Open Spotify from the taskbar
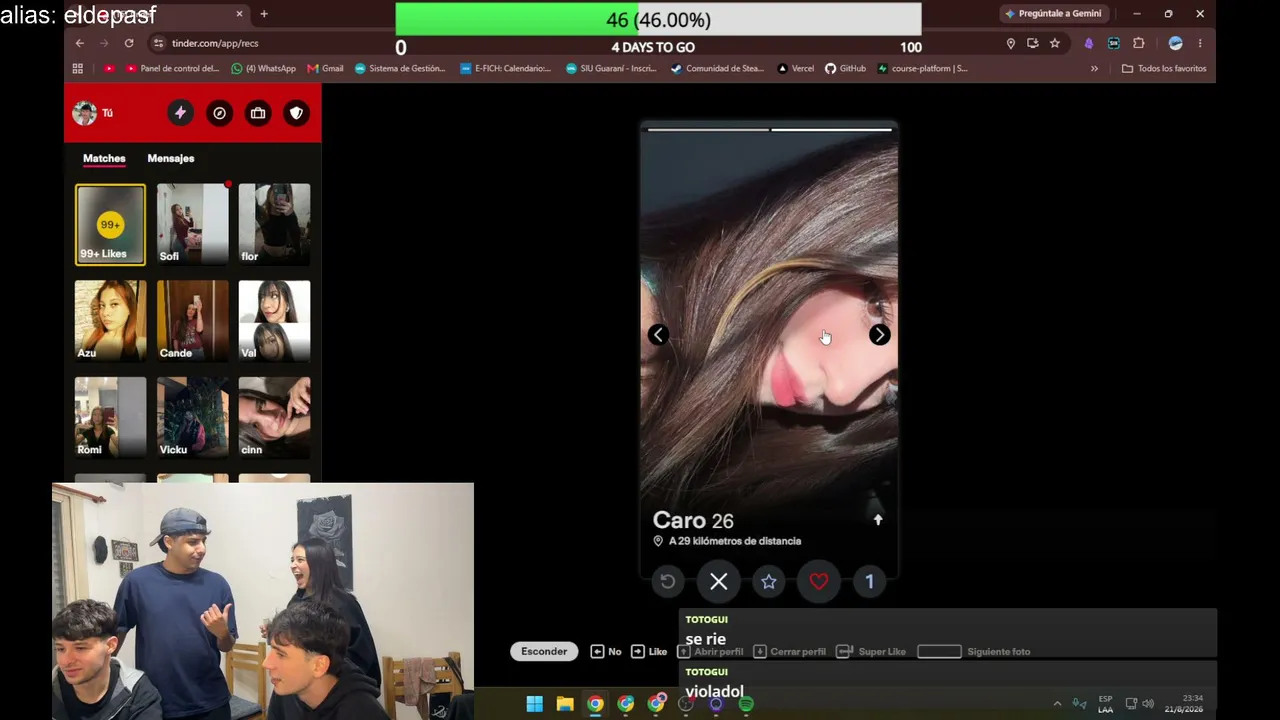The image size is (1280, 720). point(746,703)
